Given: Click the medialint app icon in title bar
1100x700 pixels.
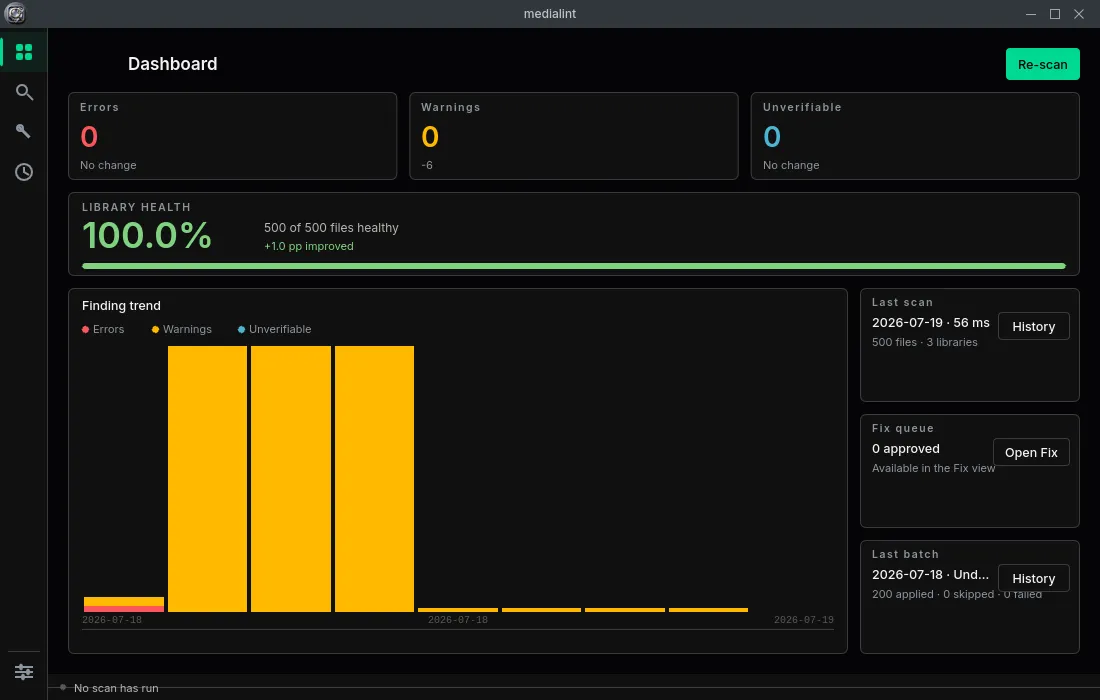Looking at the screenshot, I should 15,13.
